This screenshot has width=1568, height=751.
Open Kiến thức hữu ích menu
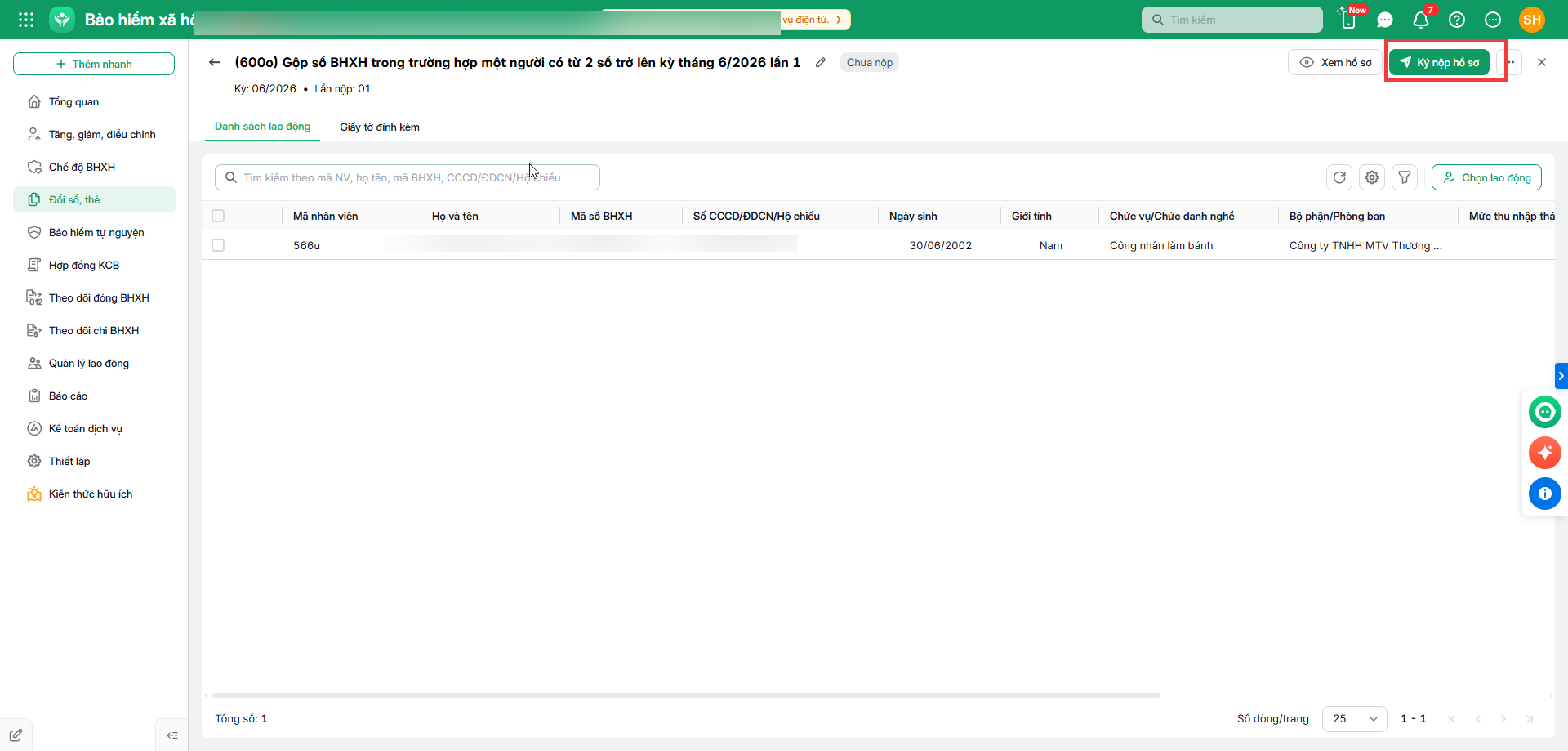tap(95, 494)
